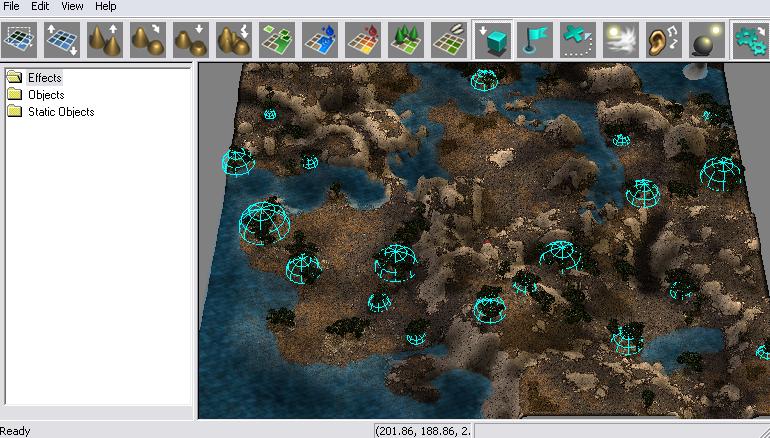
Task: Open the File menu
Action: click(11, 6)
